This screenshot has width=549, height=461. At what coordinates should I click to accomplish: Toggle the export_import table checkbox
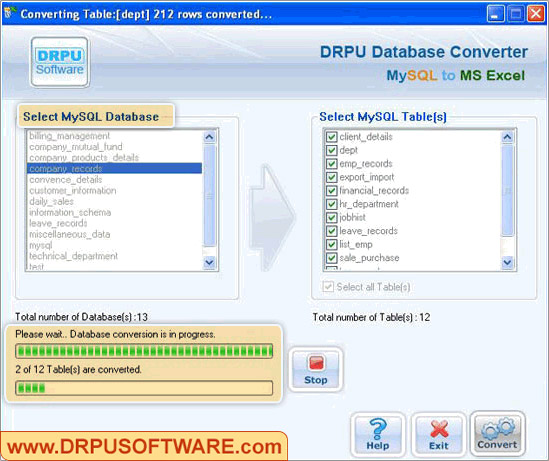coord(332,177)
